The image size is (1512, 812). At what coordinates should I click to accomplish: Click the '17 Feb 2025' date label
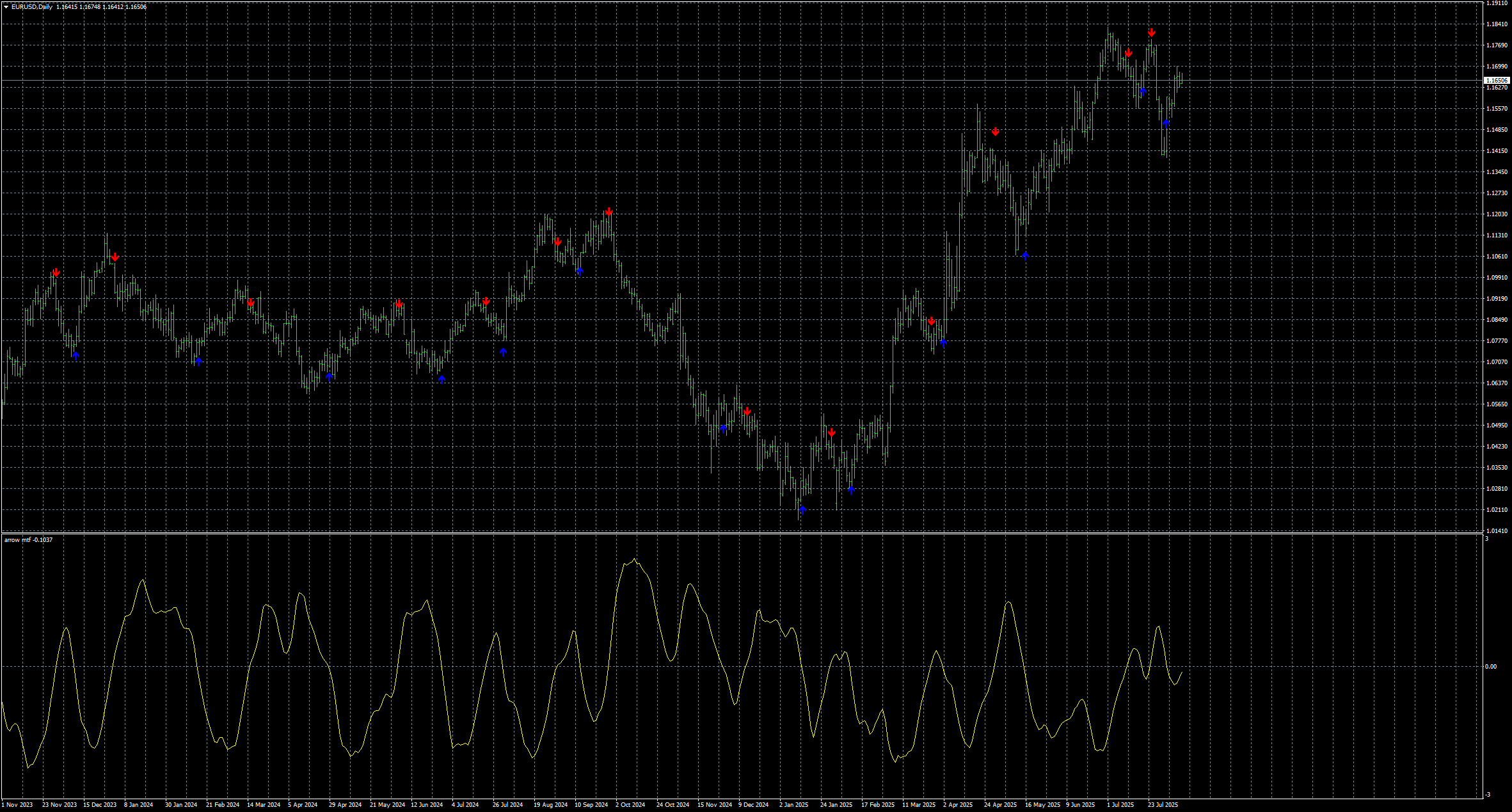[x=878, y=805]
